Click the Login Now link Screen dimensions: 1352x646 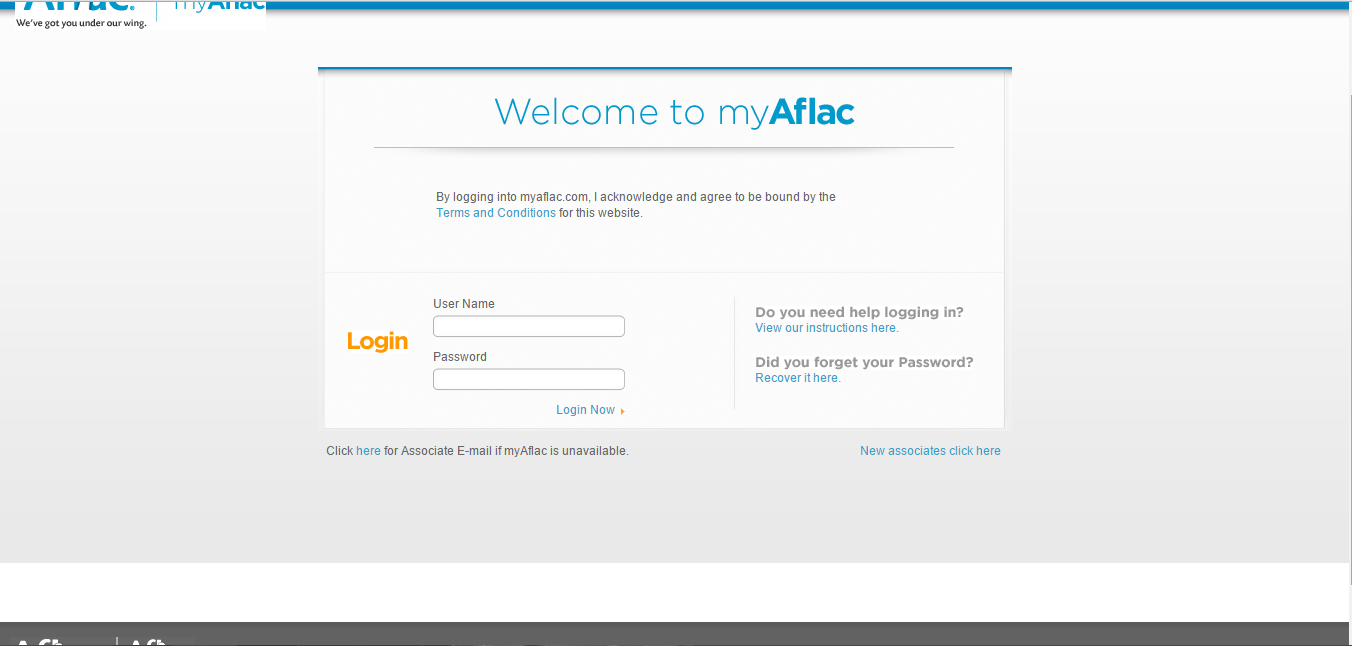(x=585, y=410)
